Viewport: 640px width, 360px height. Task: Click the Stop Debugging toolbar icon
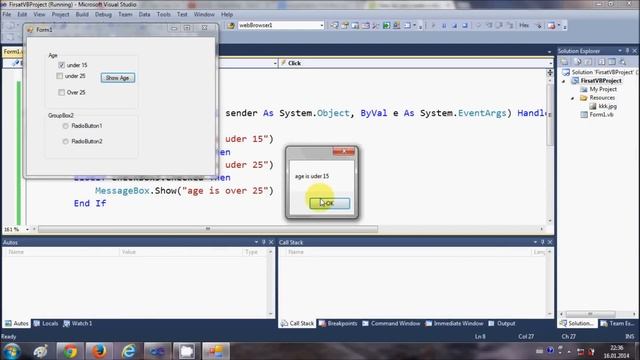[x=454, y=25]
